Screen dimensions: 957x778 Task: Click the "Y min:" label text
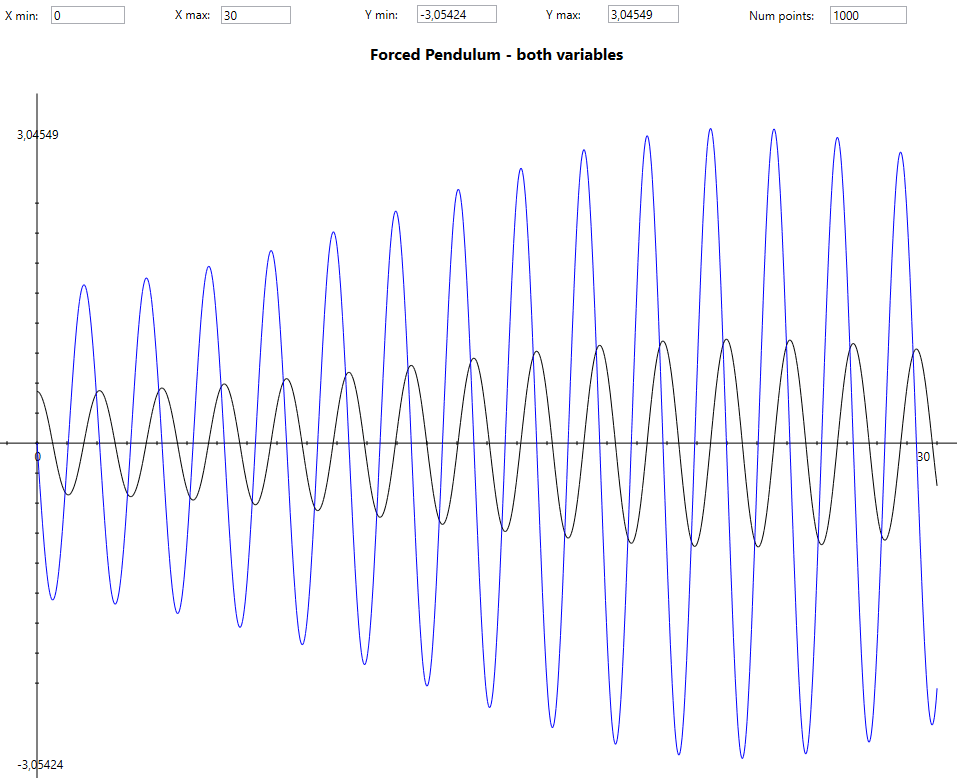click(x=381, y=15)
